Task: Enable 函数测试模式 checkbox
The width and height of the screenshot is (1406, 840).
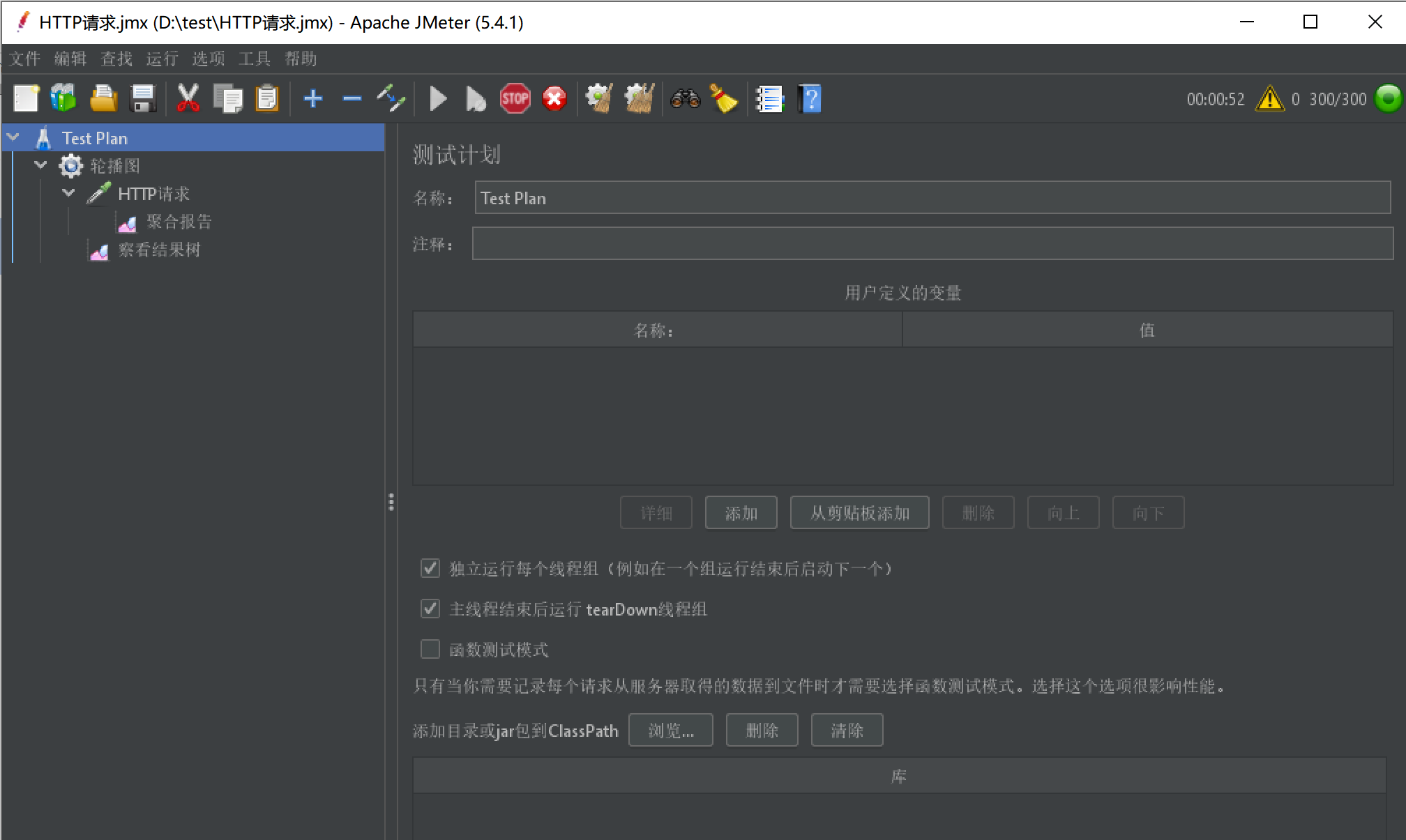Action: tap(430, 649)
